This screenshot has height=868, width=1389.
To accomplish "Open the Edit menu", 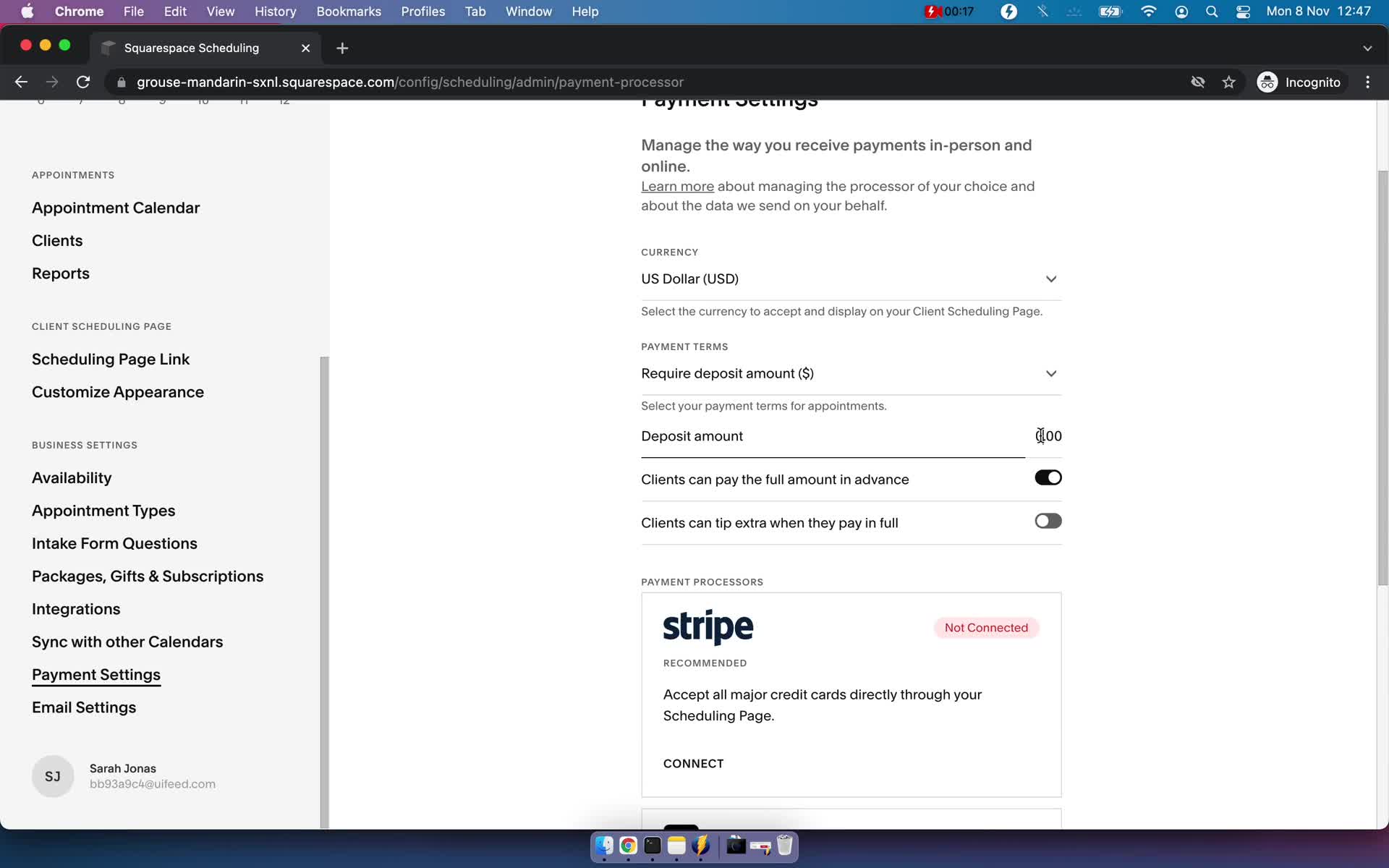I will [x=175, y=12].
